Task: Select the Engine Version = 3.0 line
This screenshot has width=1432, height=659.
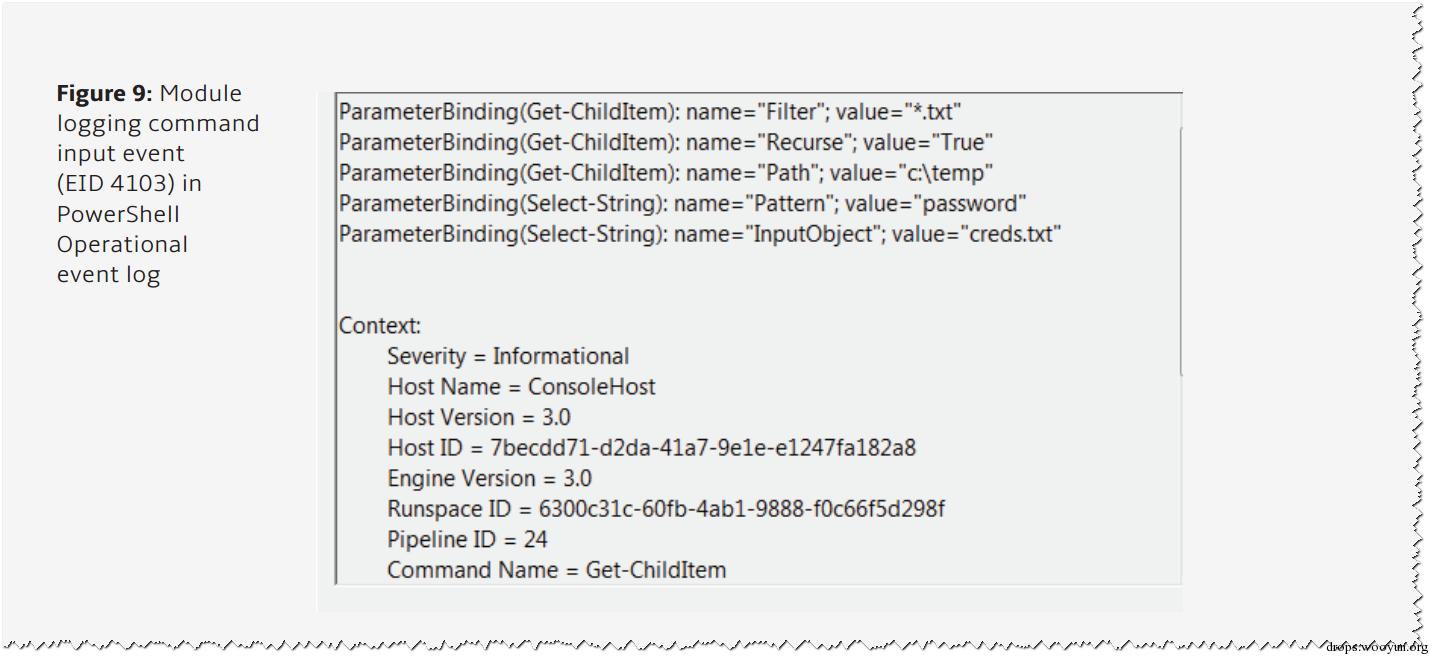Action: point(489,478)
